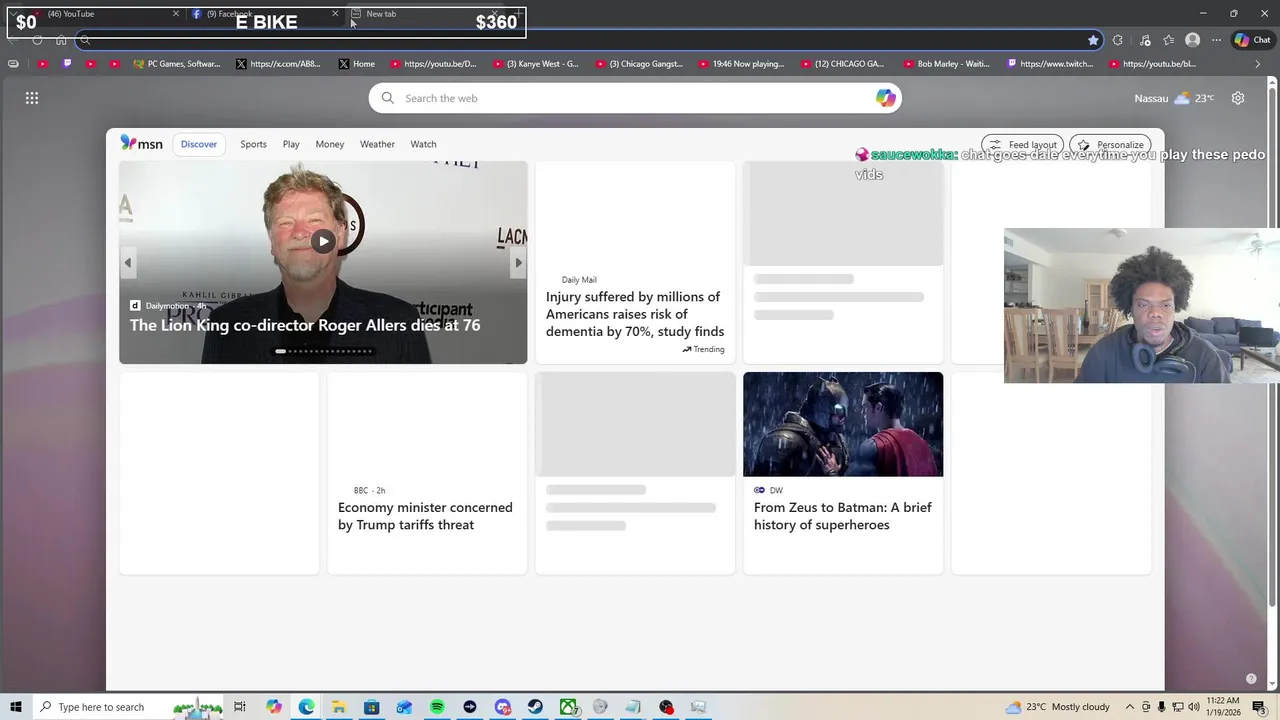1280x720 pixels.
Task: Open the Edge Settings and more menu
Action: pos(1216,40)
